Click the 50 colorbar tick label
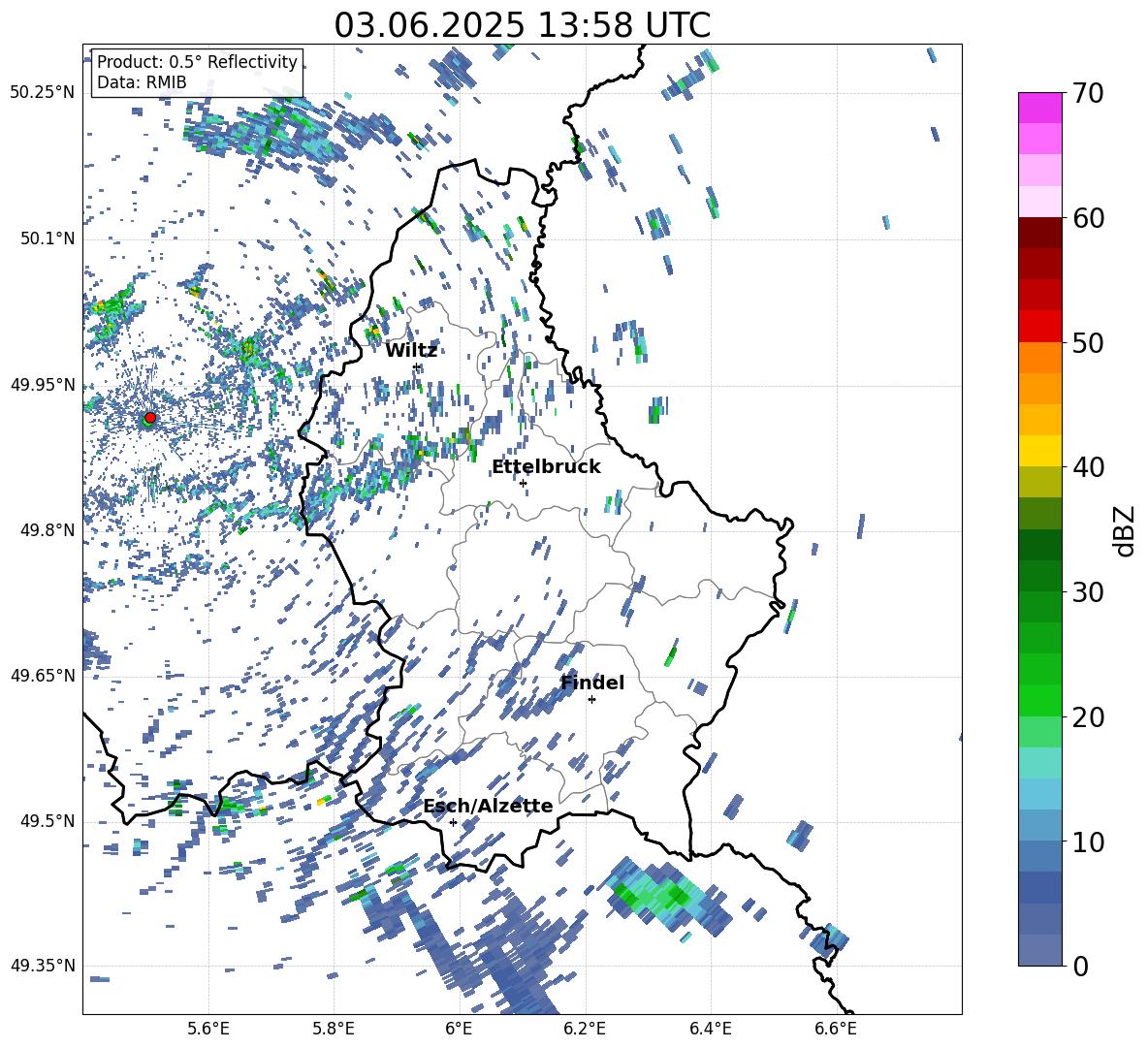The image size is (1148, 1048). (1088, 342)
